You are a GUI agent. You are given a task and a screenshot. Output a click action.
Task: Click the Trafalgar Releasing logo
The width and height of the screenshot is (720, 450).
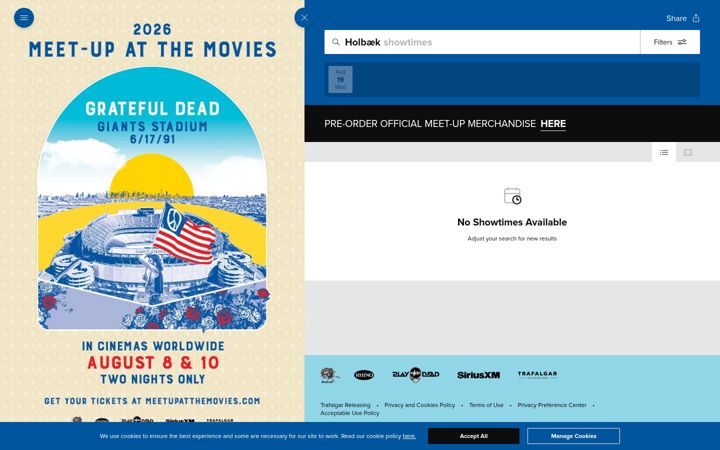click(x=537, y=375)
